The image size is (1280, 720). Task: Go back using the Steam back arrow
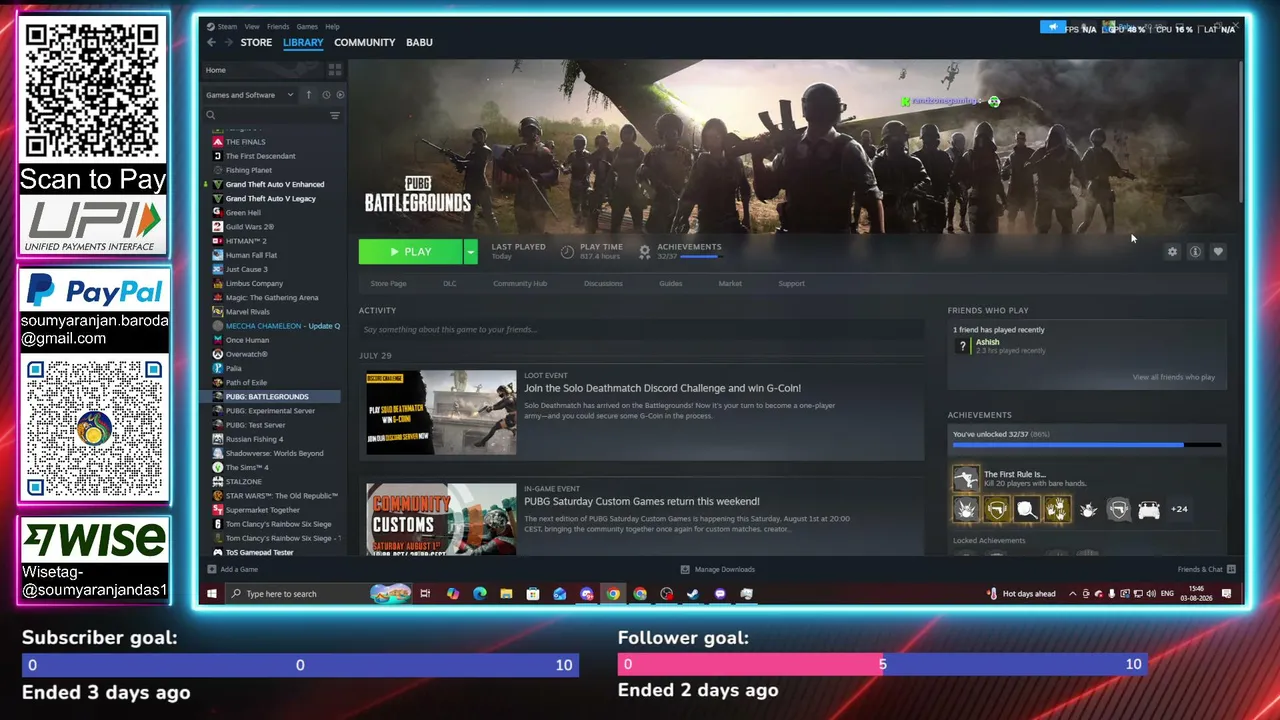coord(211,42)
